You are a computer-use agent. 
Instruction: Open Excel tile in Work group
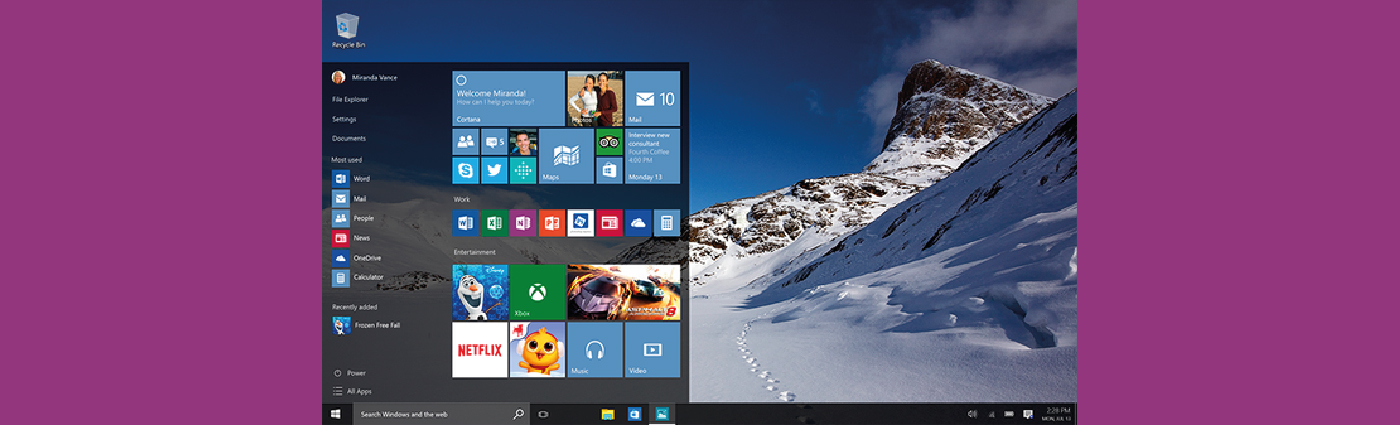[494, 223]
